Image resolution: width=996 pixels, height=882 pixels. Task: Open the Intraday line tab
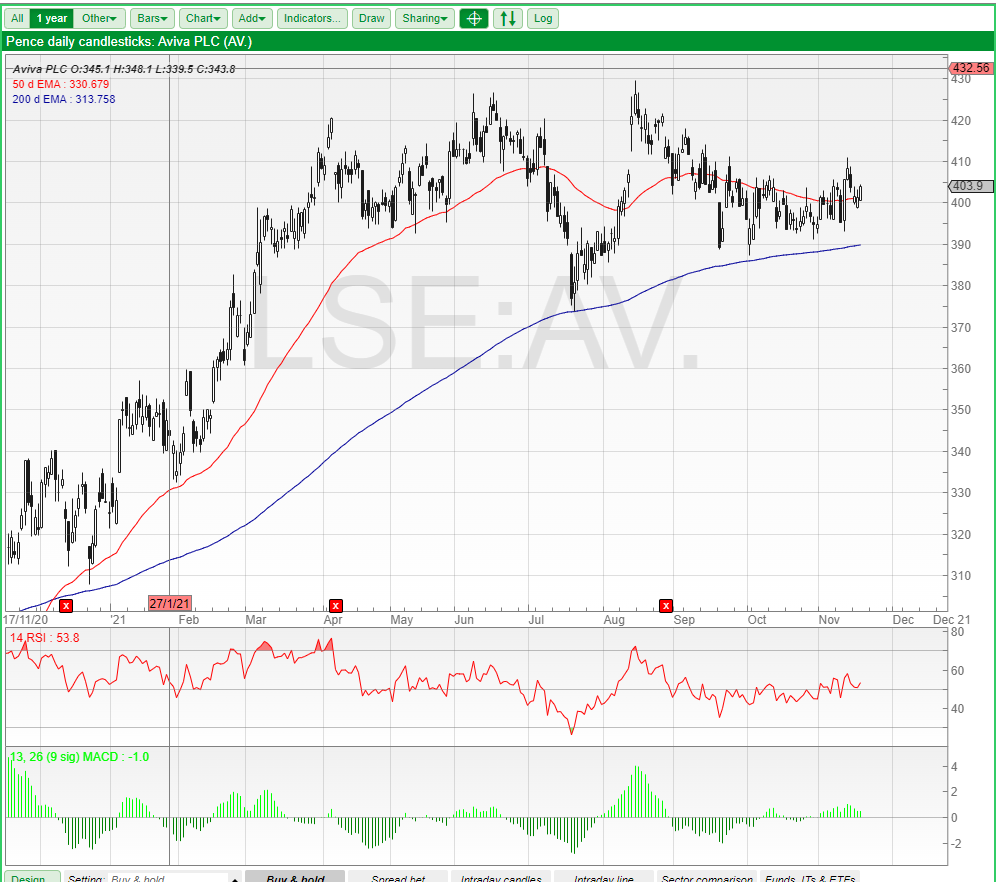[x=604, y=877]
